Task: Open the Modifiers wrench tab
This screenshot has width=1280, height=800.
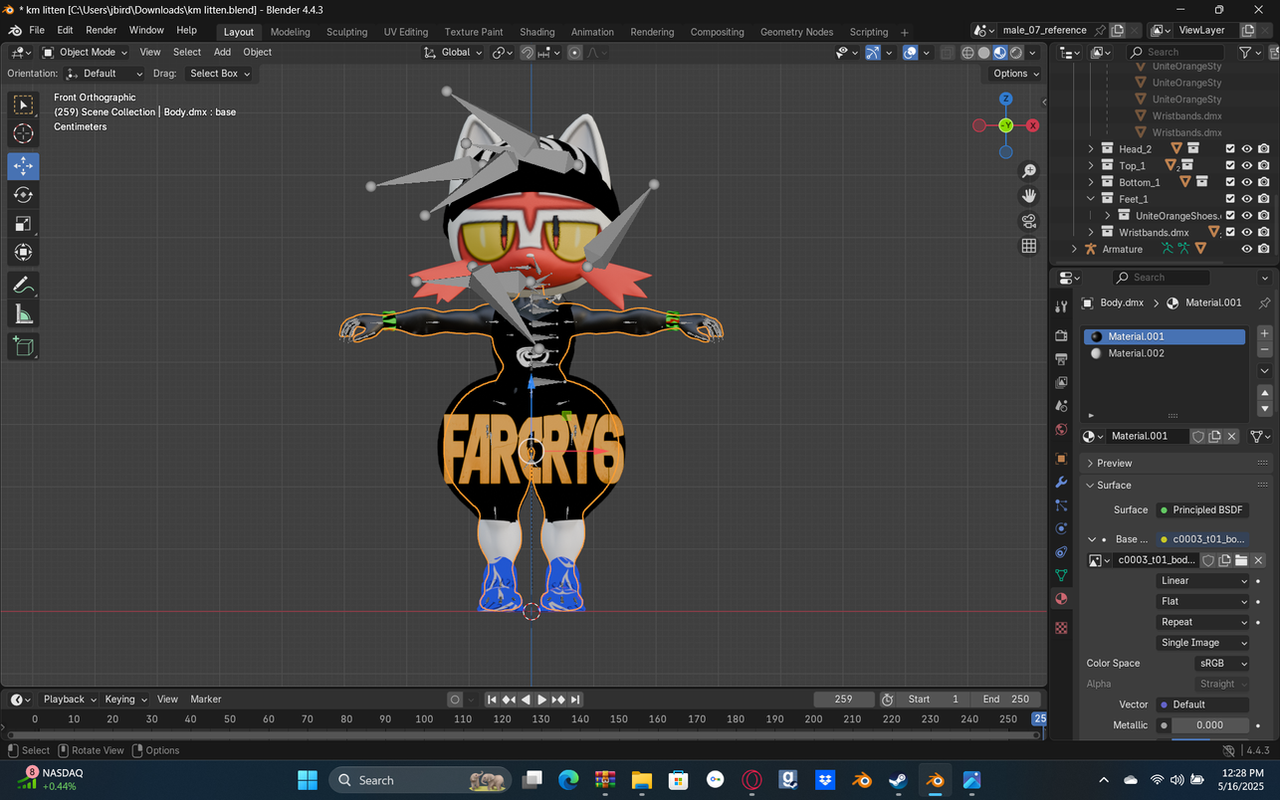Action: 1061,483
